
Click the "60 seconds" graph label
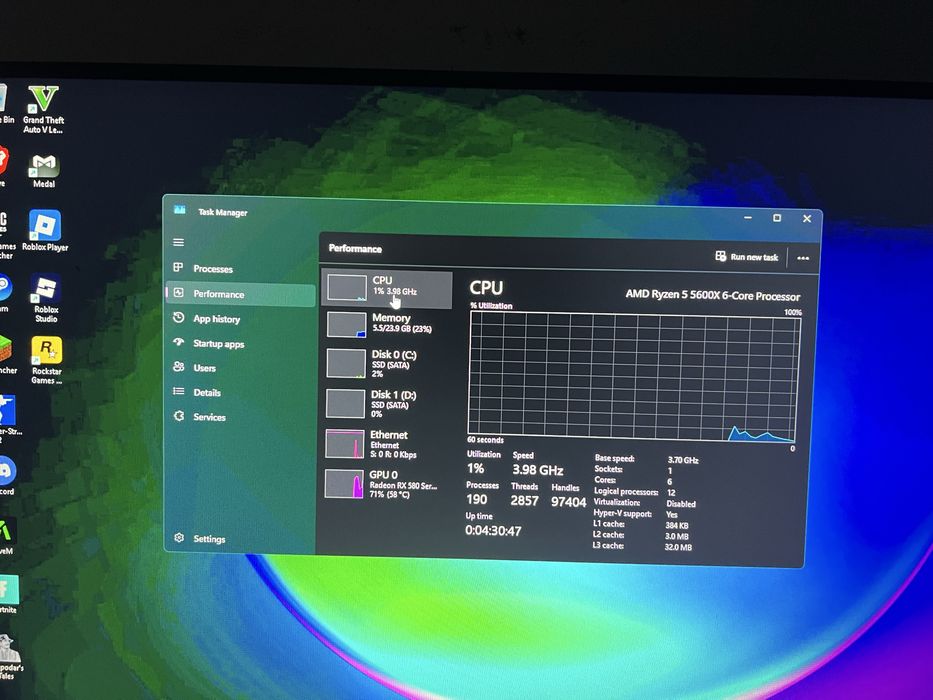point(485,440)
